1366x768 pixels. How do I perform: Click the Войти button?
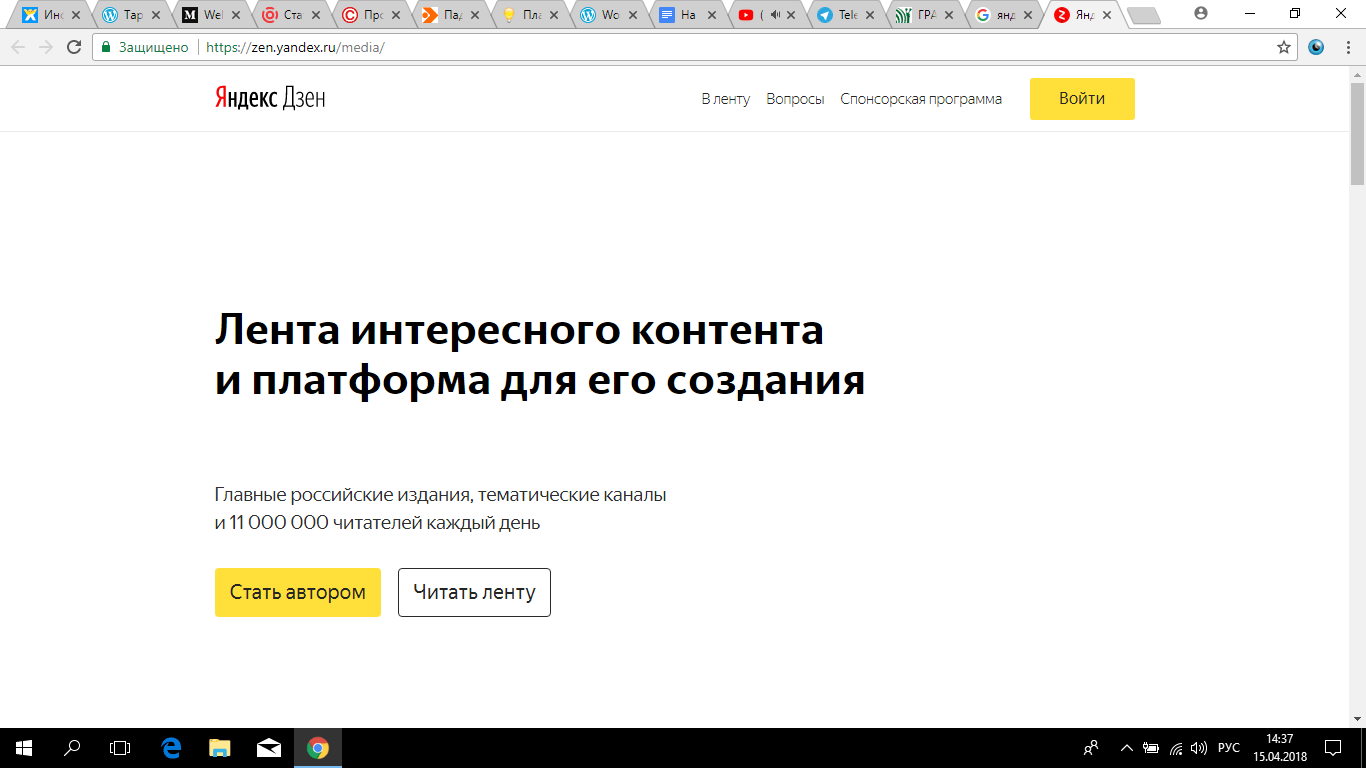coord(1082,99)
